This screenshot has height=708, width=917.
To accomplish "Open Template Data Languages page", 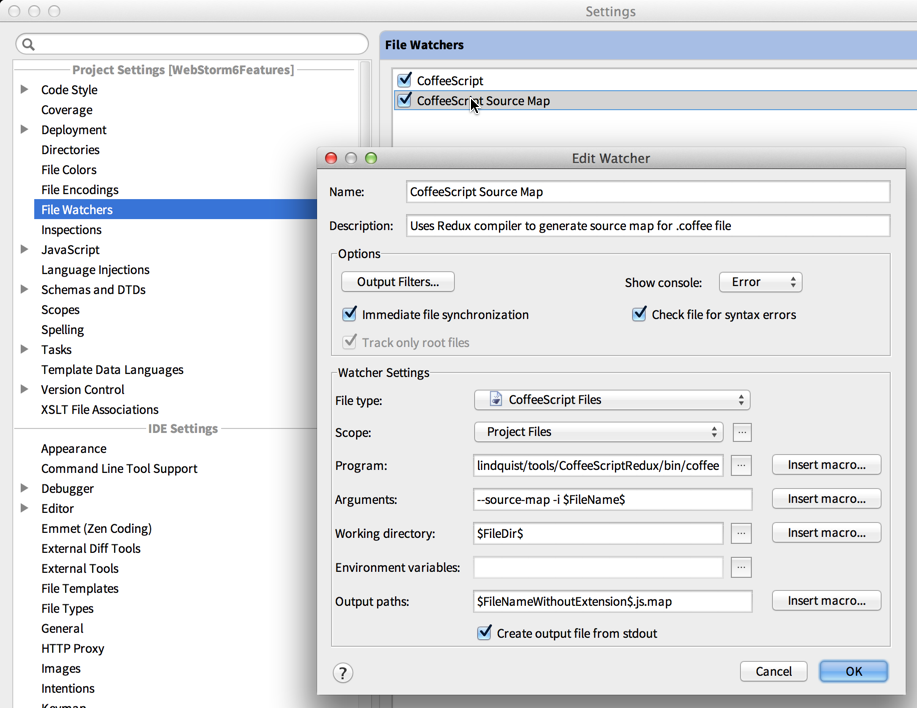I will [x=112, y=369].
